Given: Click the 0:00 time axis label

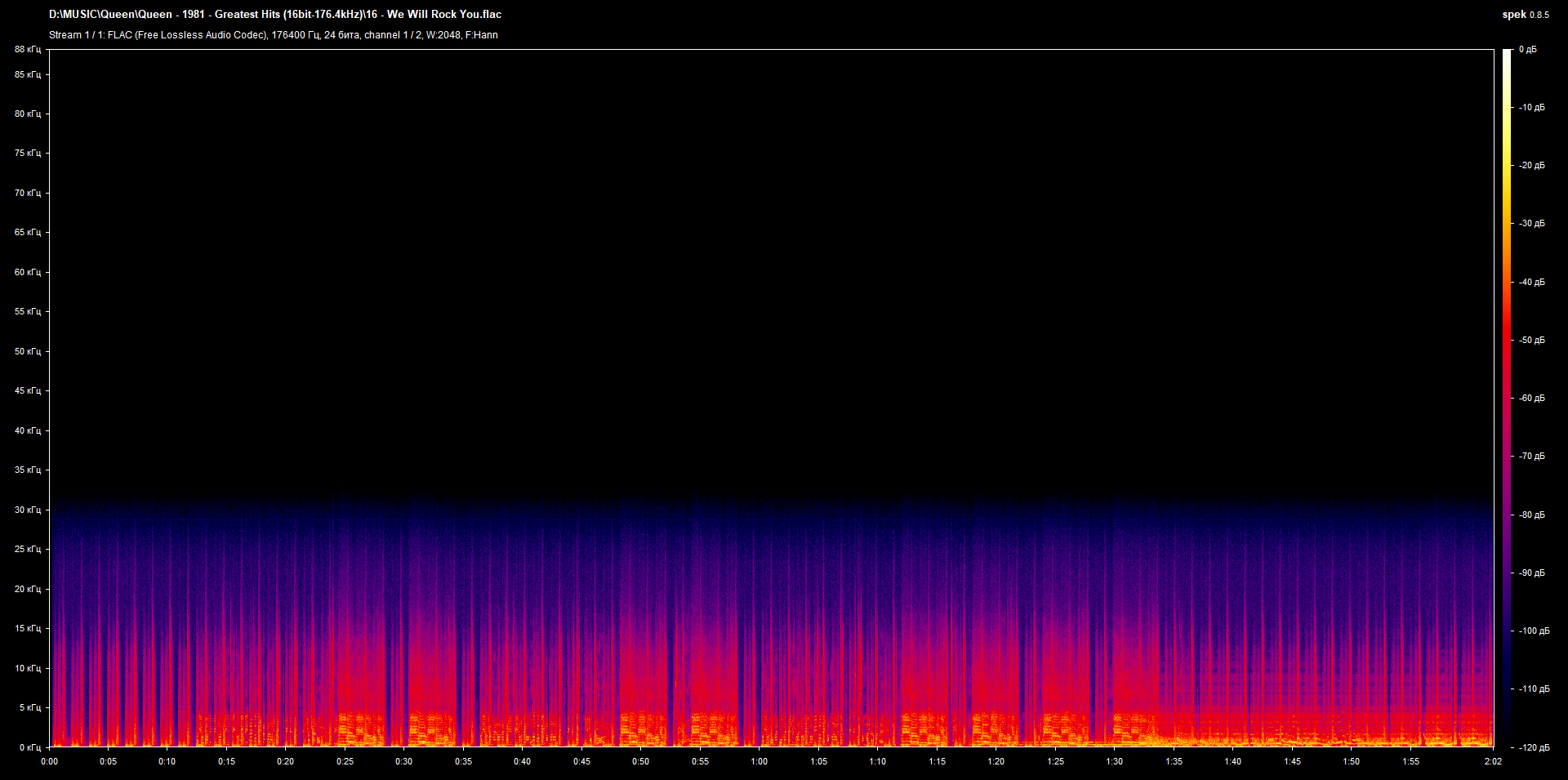Looking at the screenshot, I should [50, 761].
